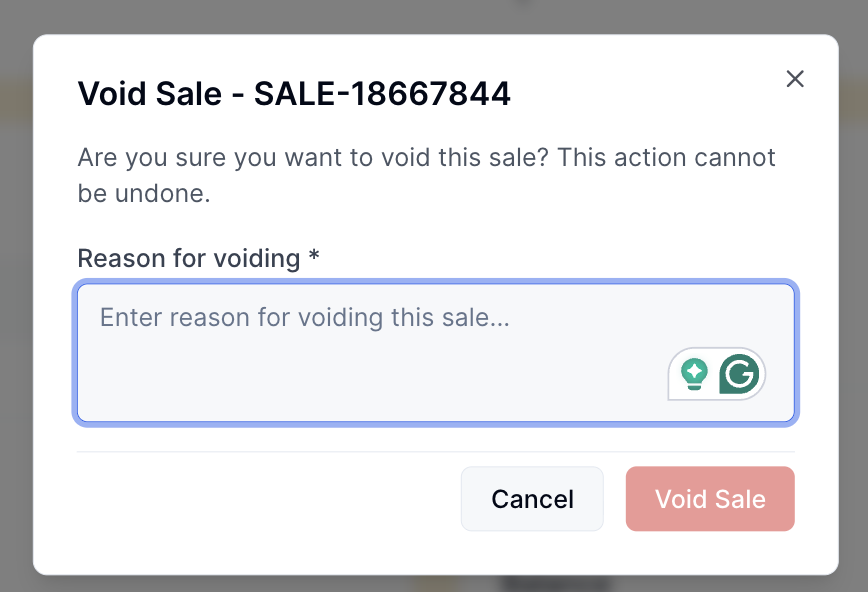
Task: Void sale SALE-18667844 using the red button
Action: [710, 498]
